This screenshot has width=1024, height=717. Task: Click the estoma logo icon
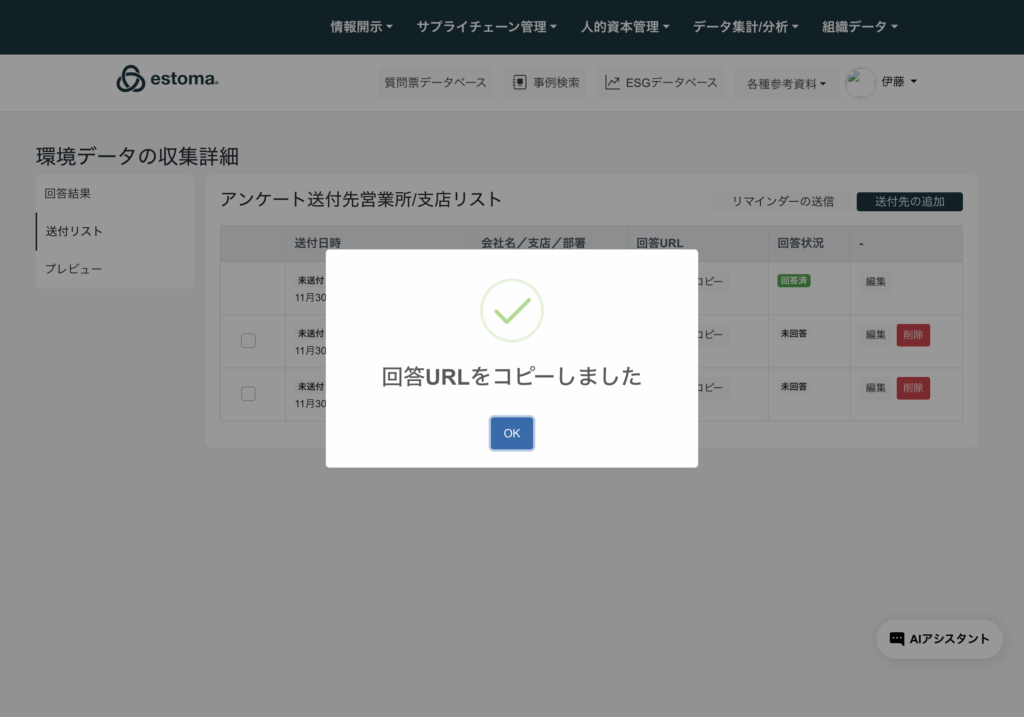pos(131,80)
